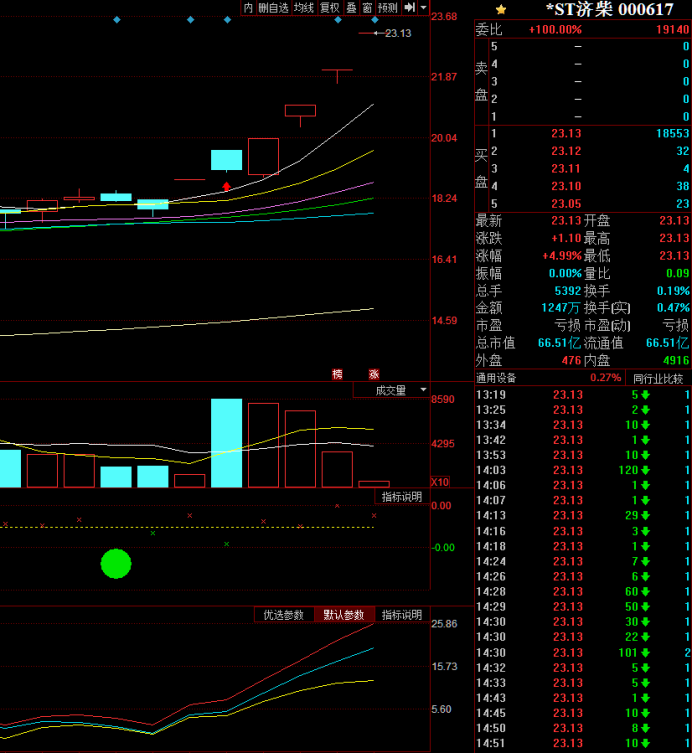
Task: Expand the toolbar dropdown arrow after the skip icon
Action: point(423,8)
